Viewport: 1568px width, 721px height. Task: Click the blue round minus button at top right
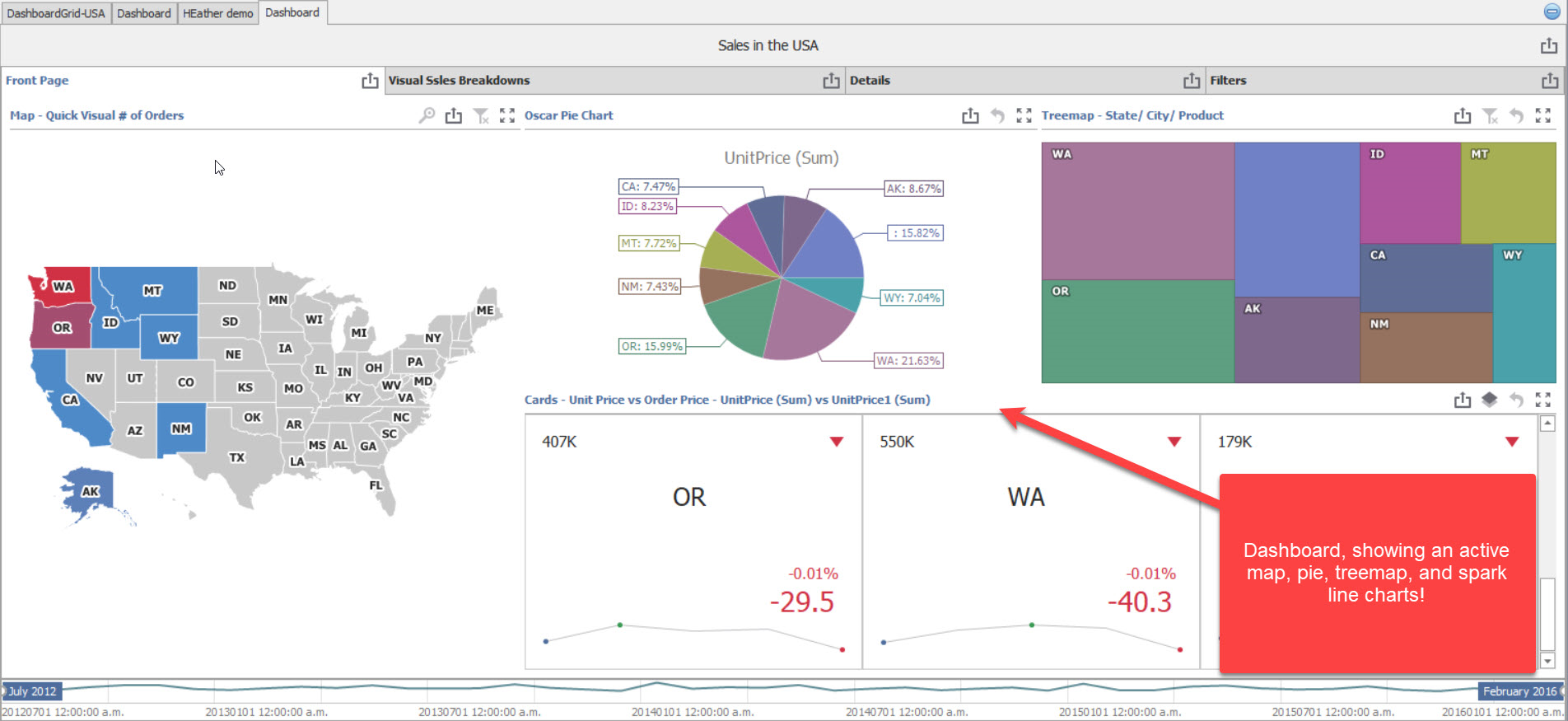pyautogui.click(x=1552, y=12)
